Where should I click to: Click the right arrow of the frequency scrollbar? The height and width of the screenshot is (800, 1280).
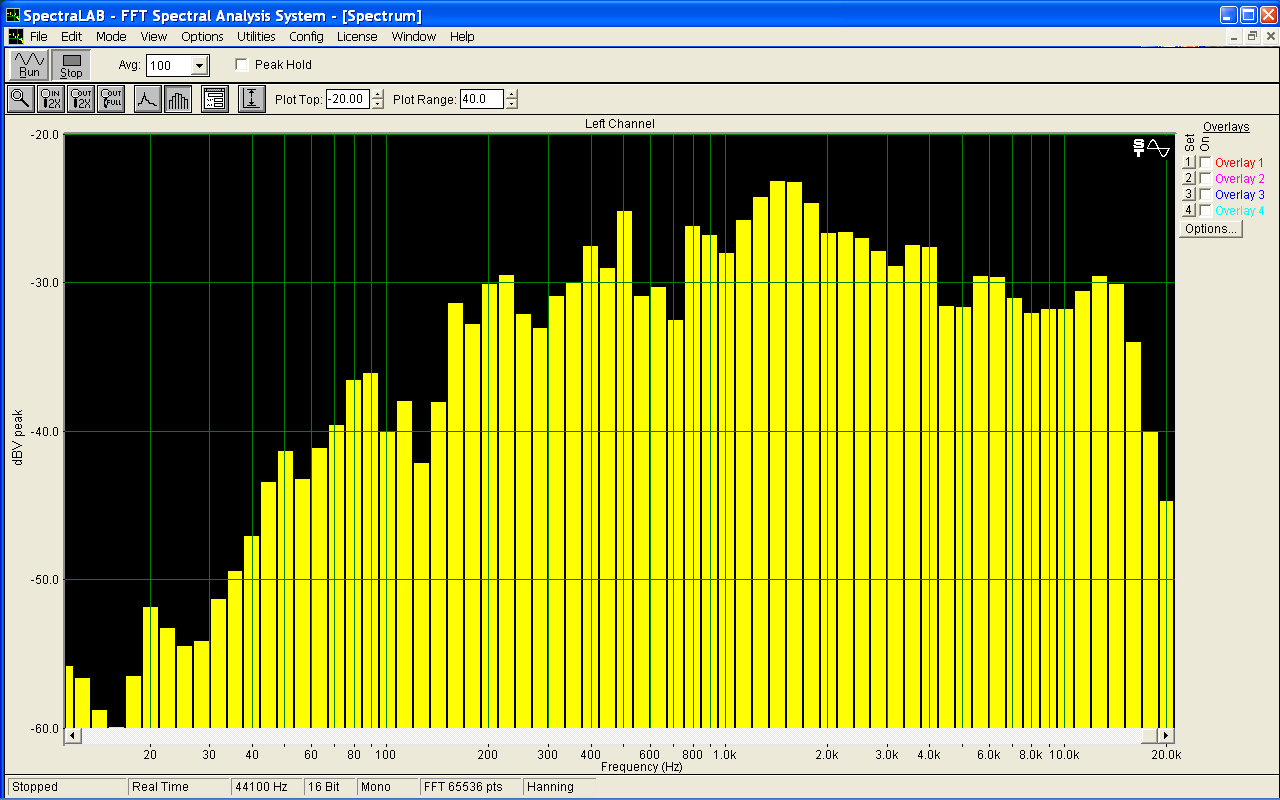point(1166,736)
